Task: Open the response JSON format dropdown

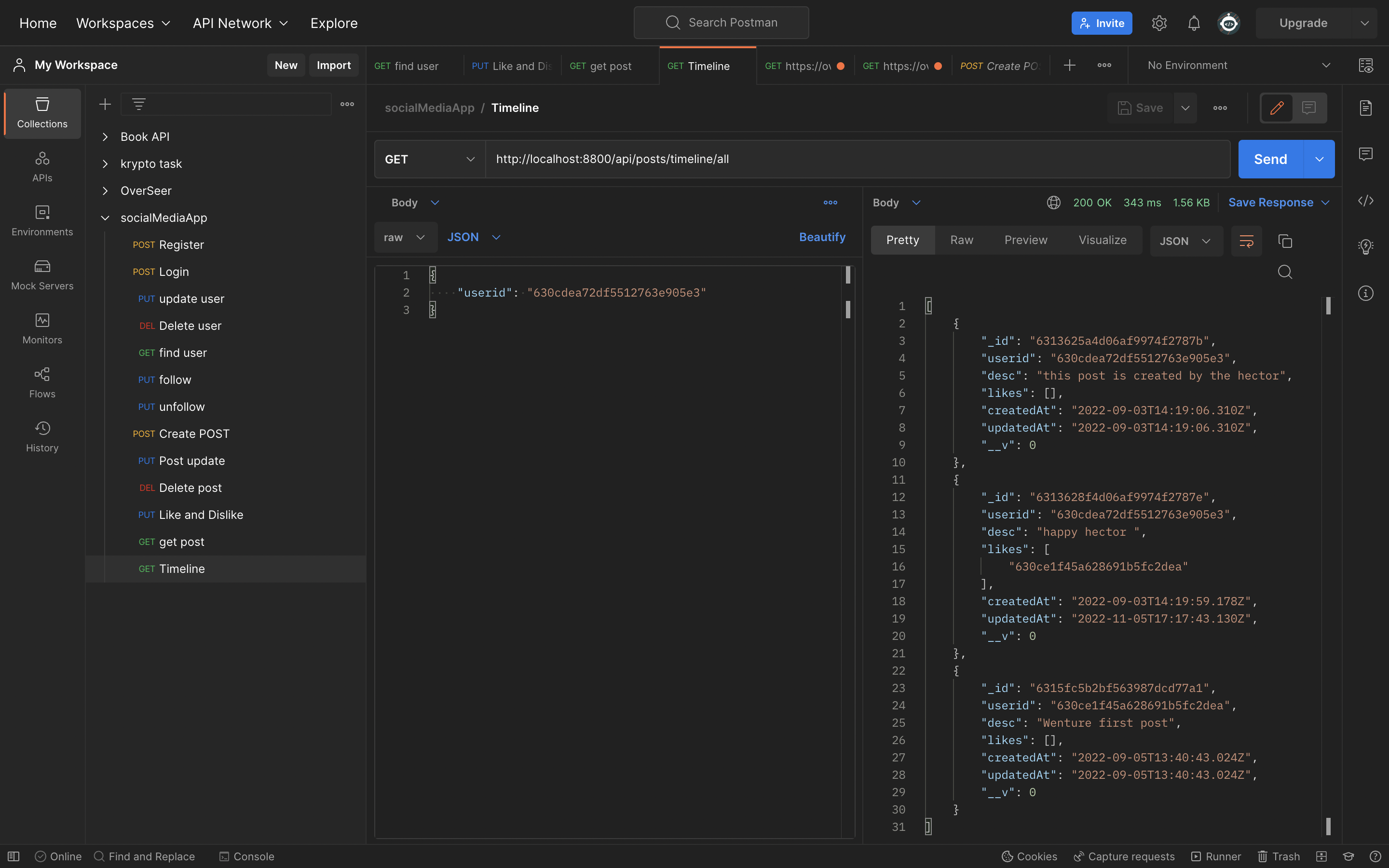Action: 1186,241
